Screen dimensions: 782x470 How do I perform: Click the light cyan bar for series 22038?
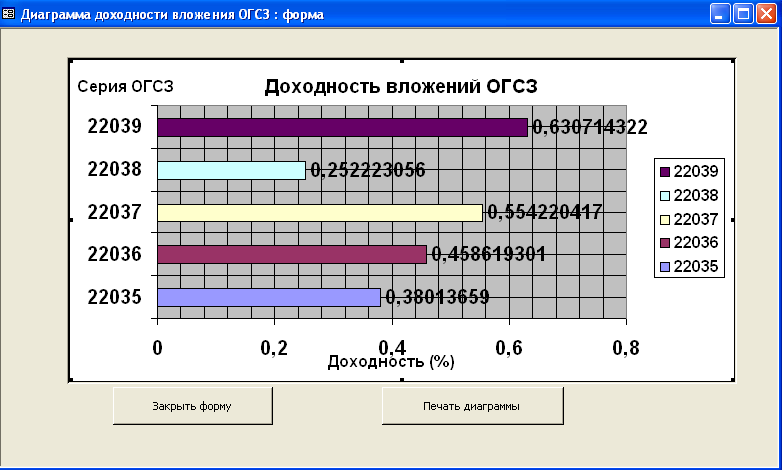pyautogui.click(x=231, y=170)
